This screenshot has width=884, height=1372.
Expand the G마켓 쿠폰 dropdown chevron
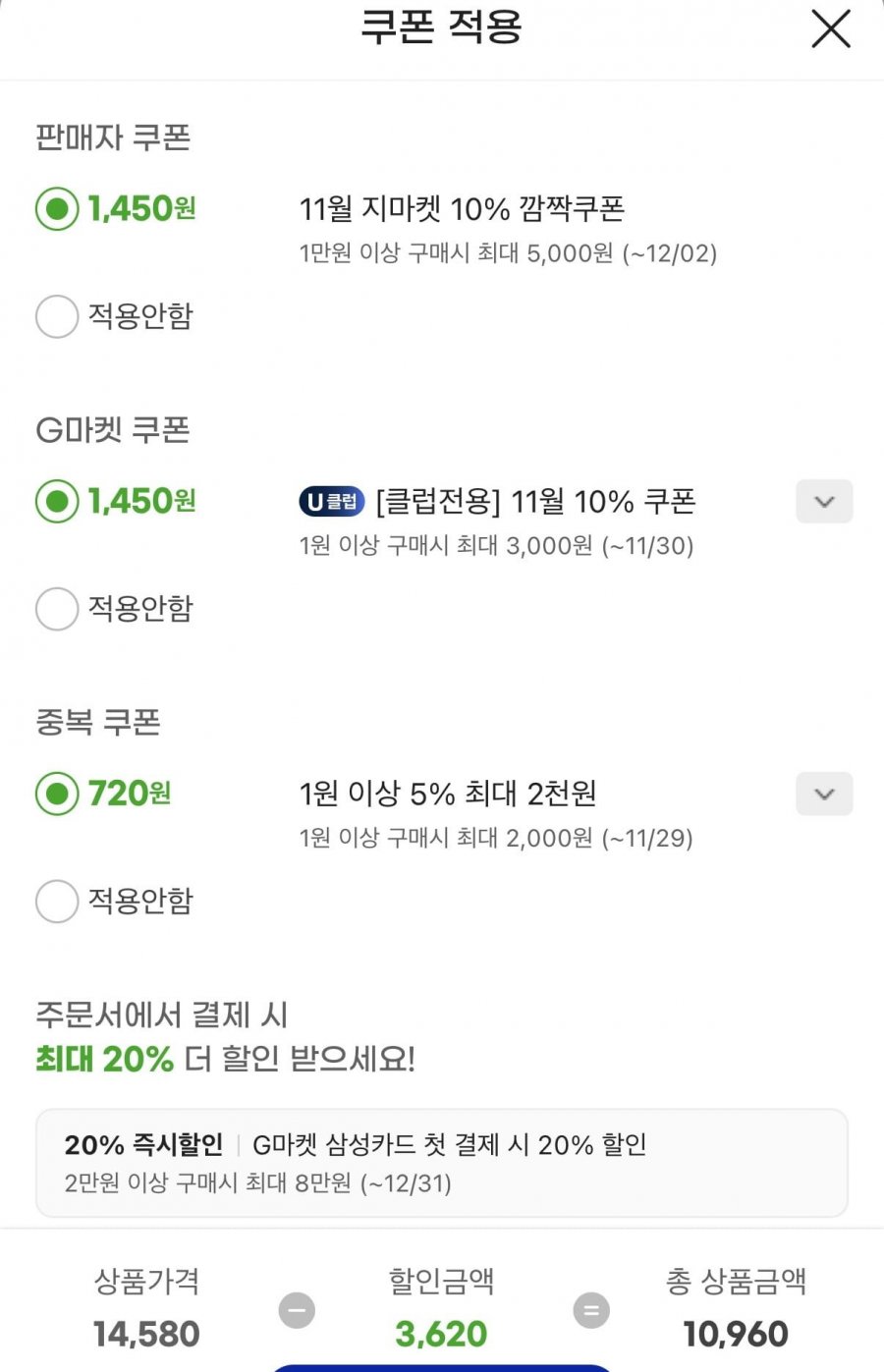tap(824, 502)
